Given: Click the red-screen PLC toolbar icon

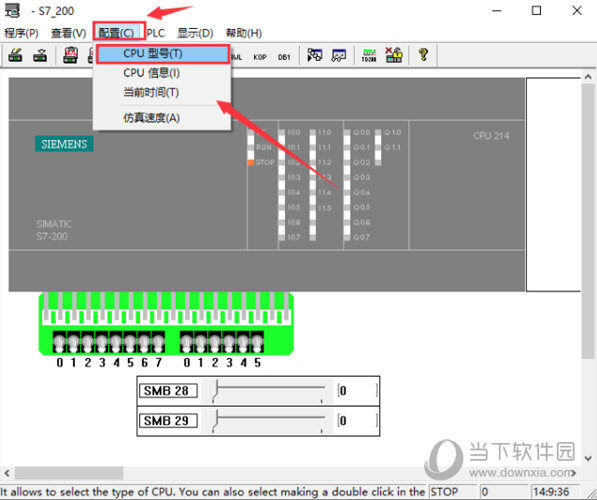Looking at the screenshot, I should [x=70, y=56].
